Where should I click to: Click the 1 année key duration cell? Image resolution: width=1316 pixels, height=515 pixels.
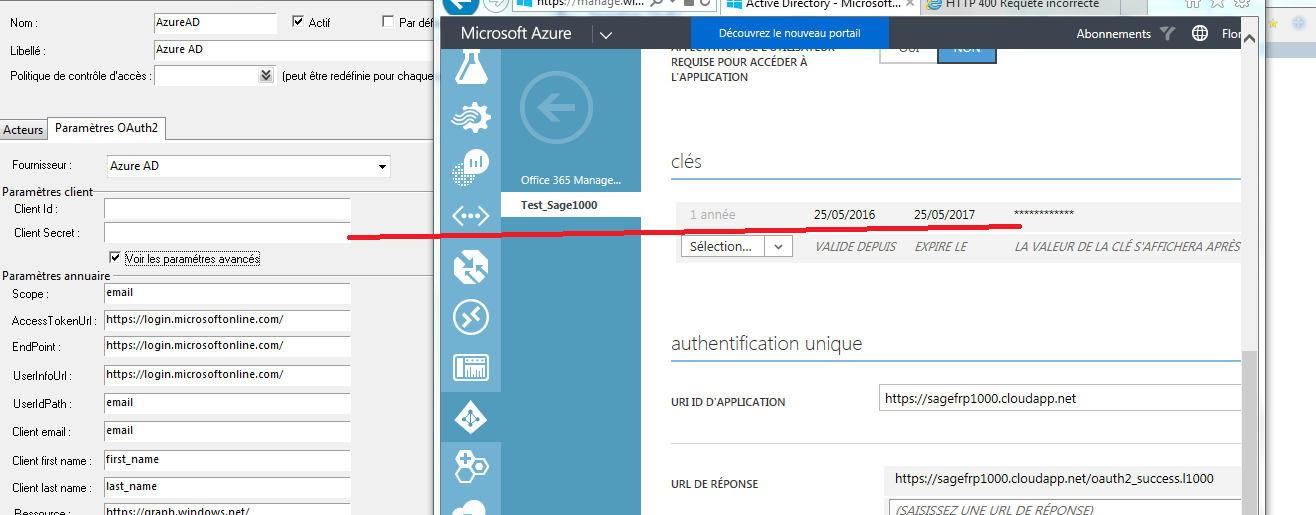point(712,214)
